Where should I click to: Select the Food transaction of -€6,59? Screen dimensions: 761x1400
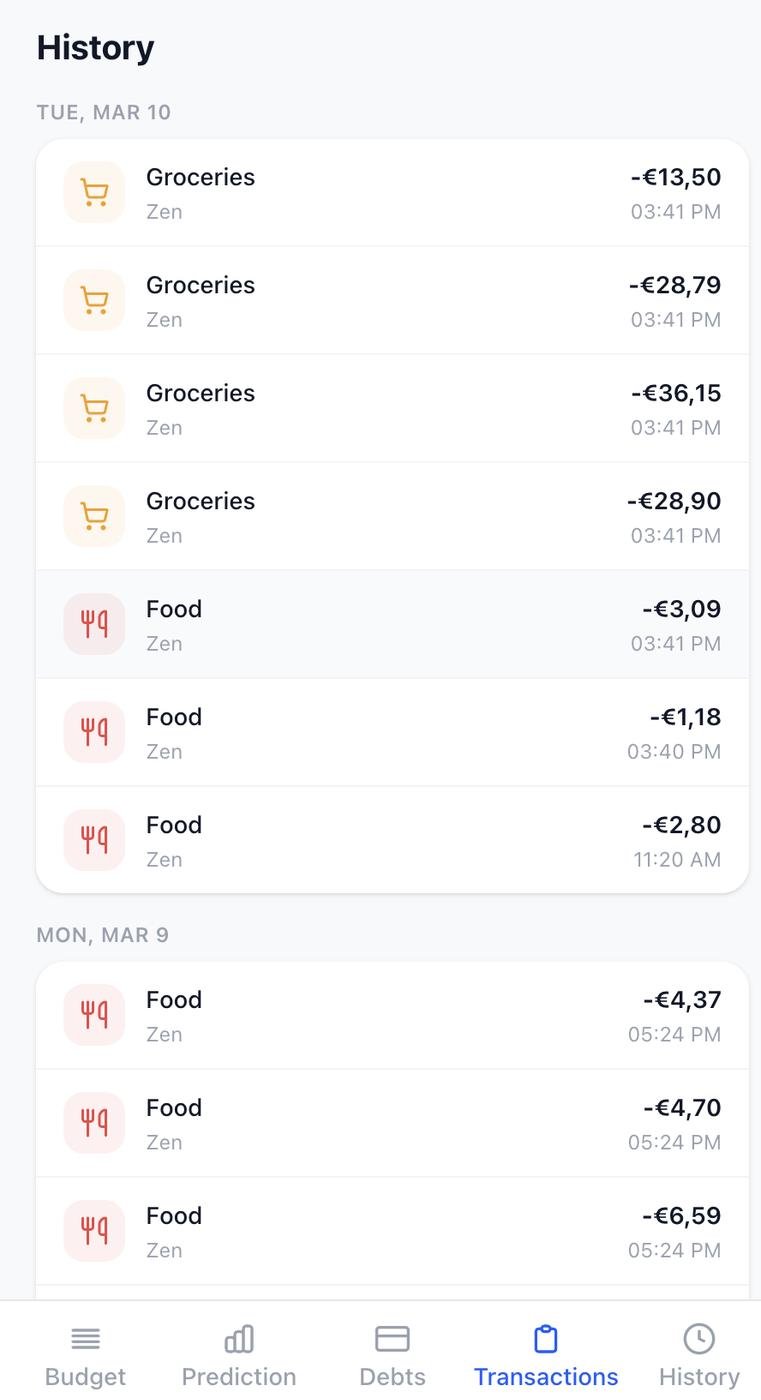tap(392, 1231)
